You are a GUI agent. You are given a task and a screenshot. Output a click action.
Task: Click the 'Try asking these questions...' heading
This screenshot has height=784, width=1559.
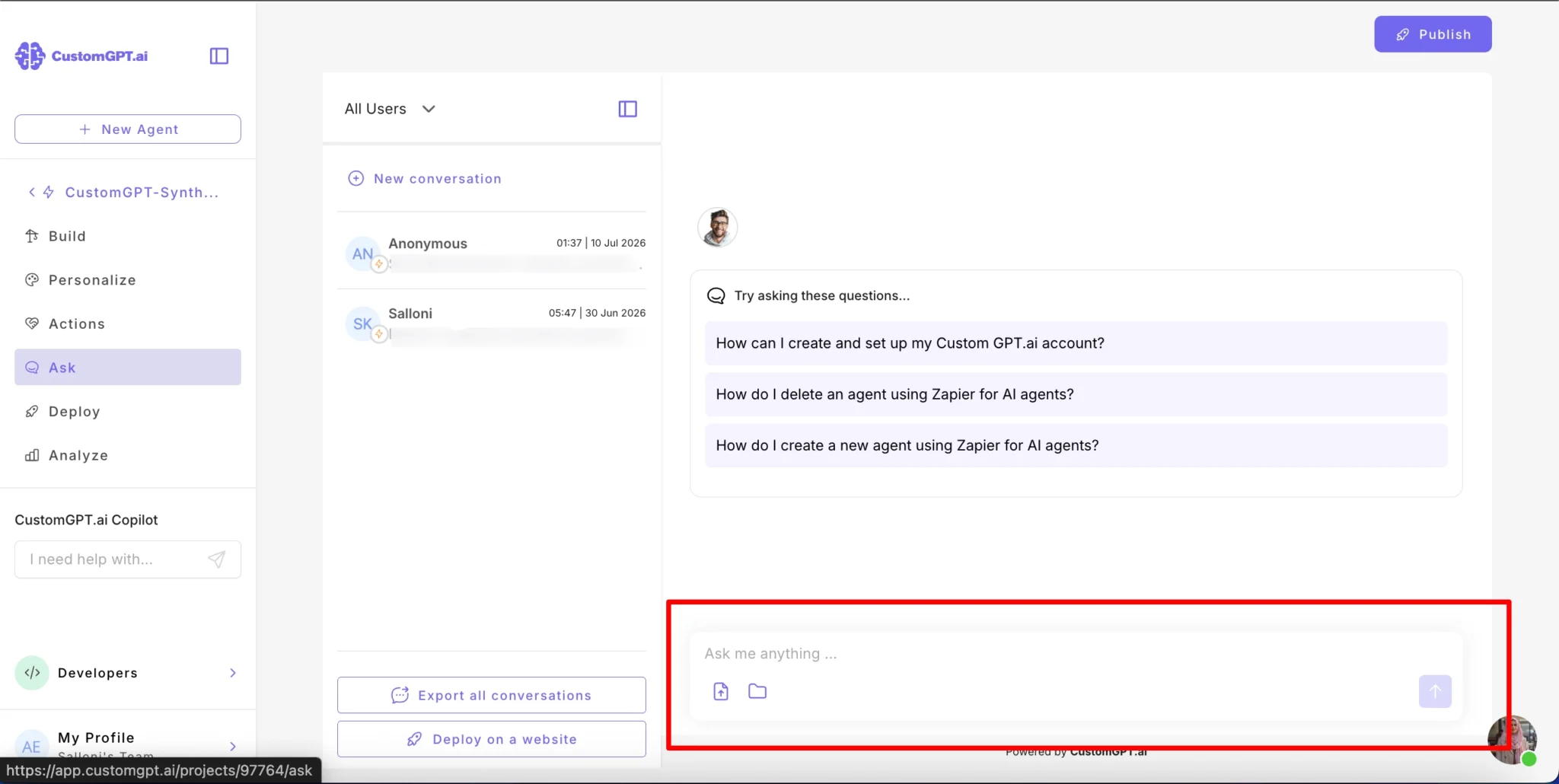click(821, 295)
